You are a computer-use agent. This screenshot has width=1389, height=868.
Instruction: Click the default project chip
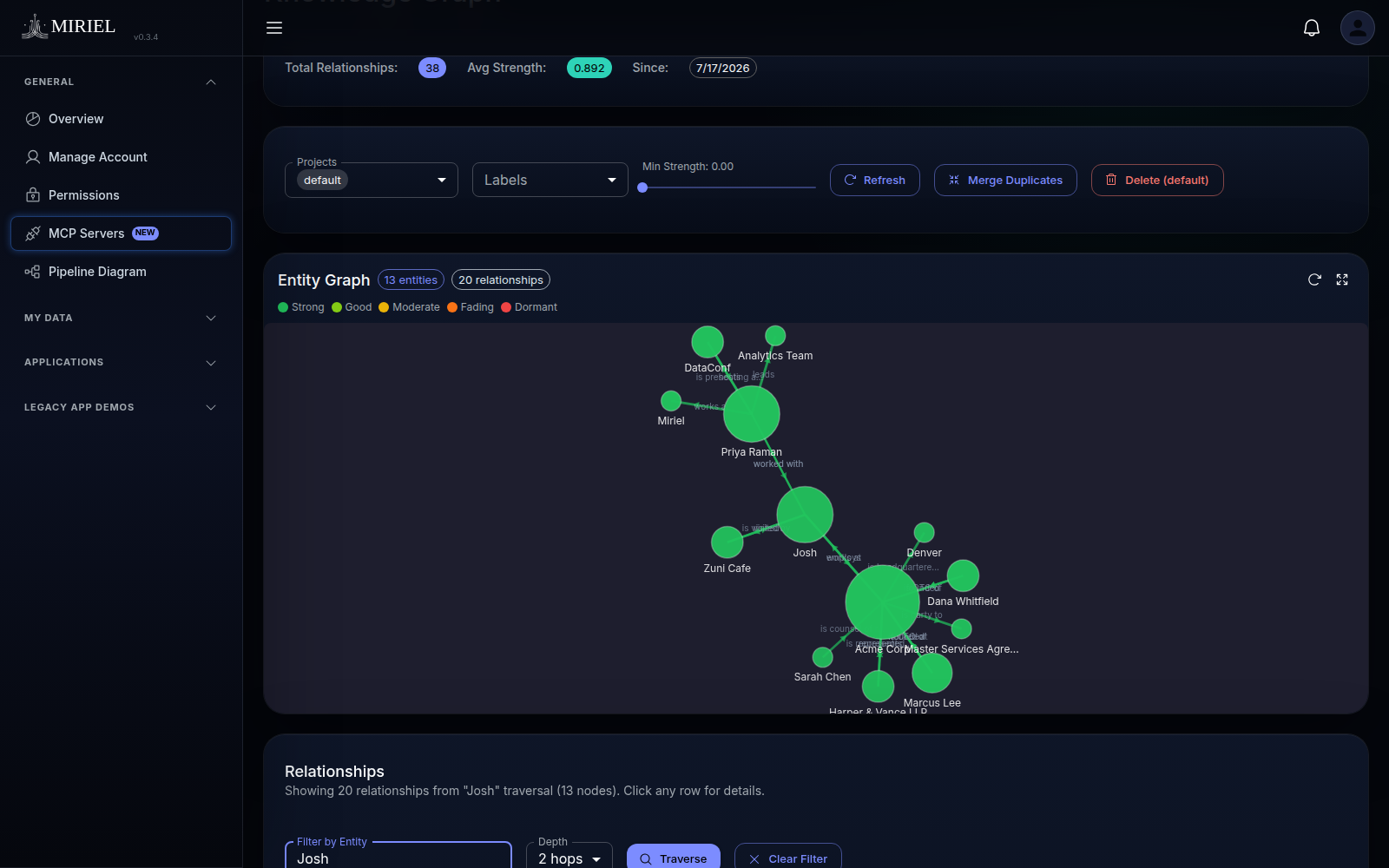322,180
